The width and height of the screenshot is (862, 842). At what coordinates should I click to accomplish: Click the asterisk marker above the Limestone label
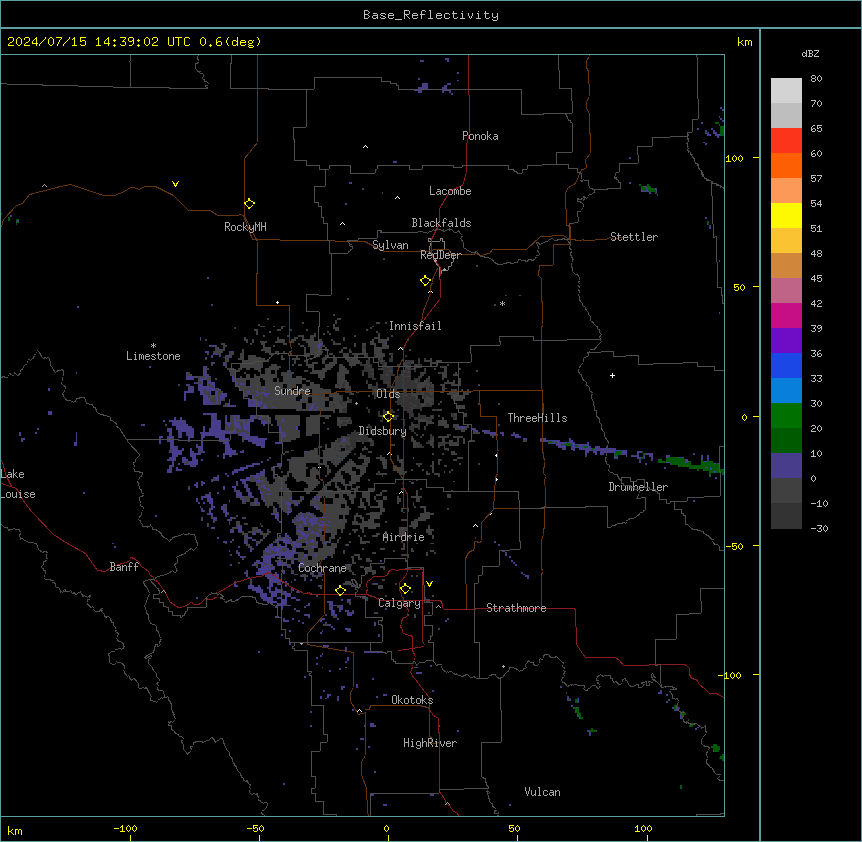[153, 346]
